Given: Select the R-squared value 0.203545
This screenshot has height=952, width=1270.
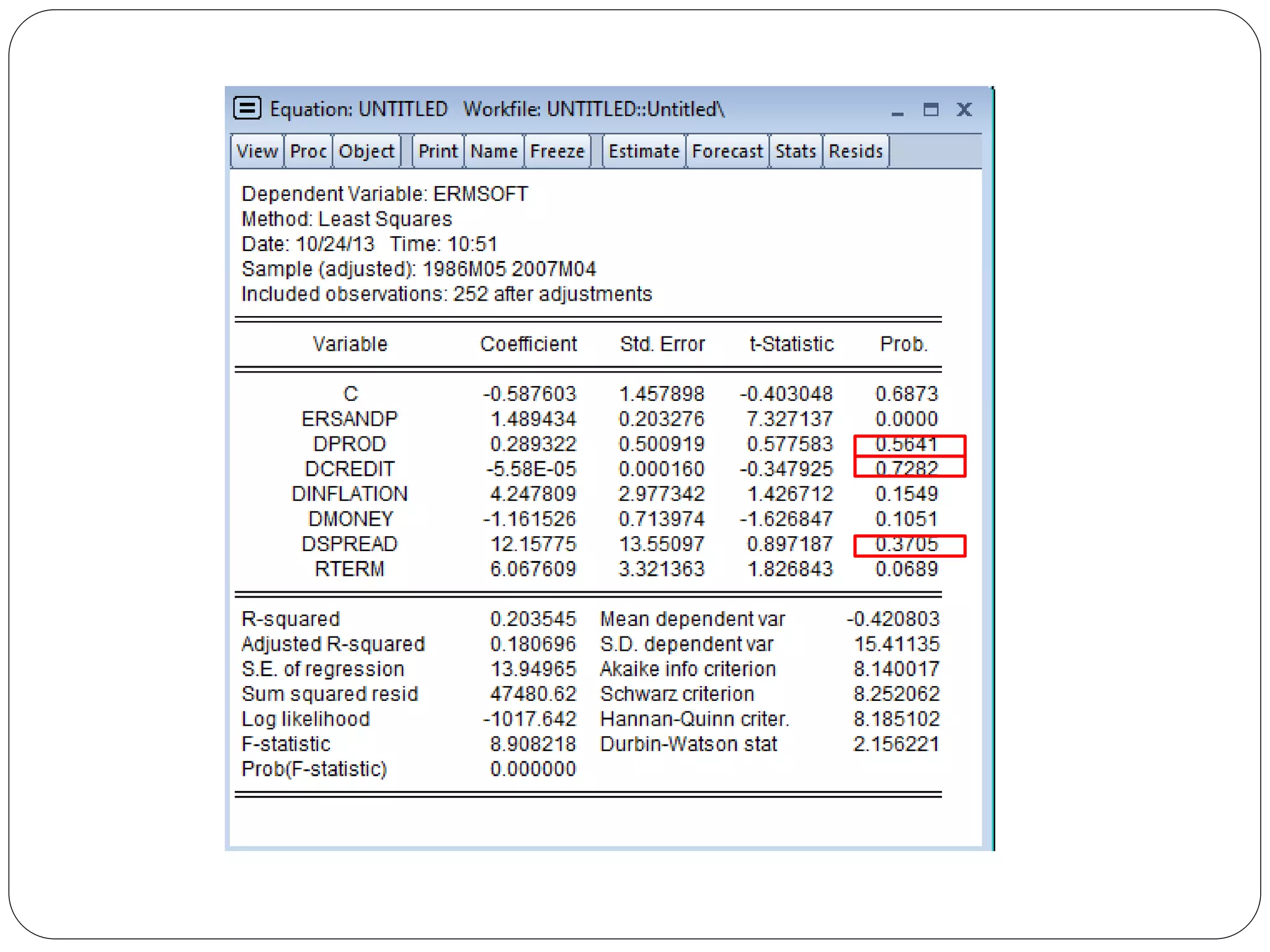Looking at the screenshot, I should 533,619.
